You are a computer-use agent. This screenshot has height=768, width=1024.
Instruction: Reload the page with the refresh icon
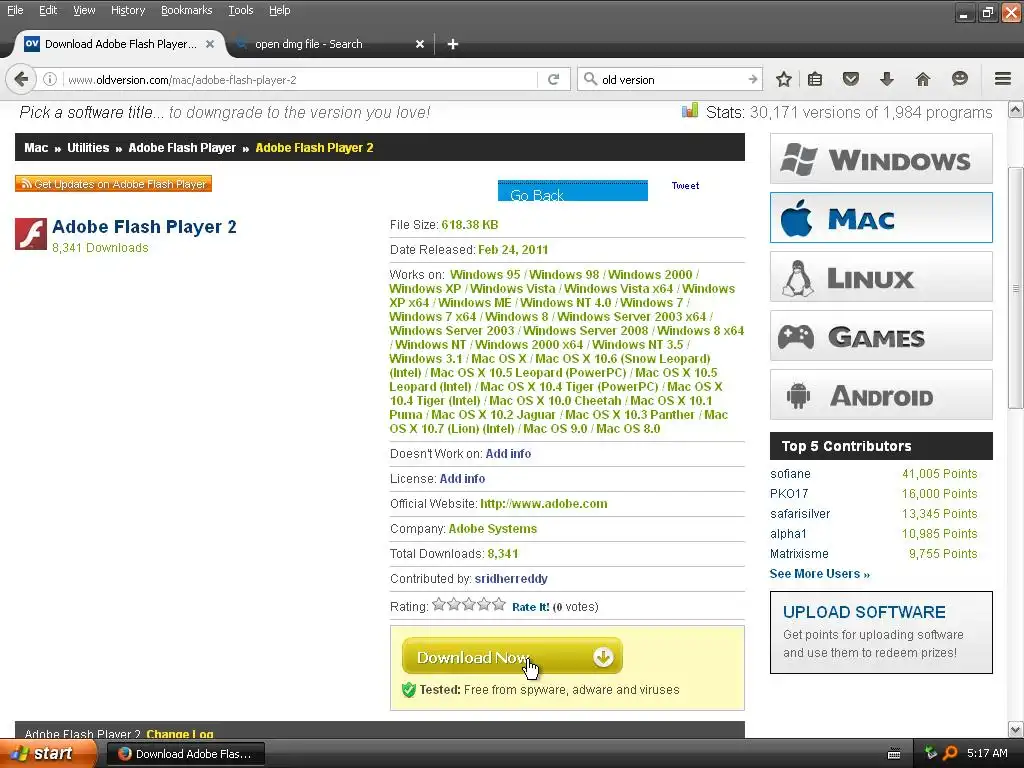tap(554, 80)
